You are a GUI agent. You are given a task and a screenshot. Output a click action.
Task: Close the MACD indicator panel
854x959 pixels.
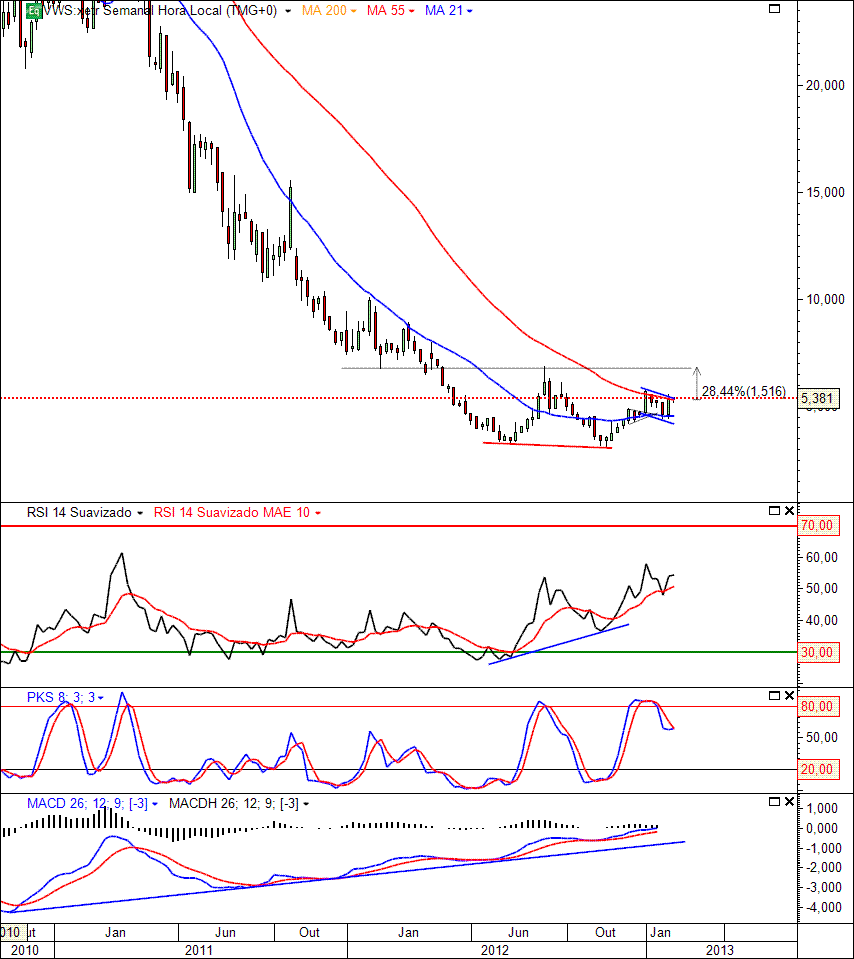click(789, 801)
